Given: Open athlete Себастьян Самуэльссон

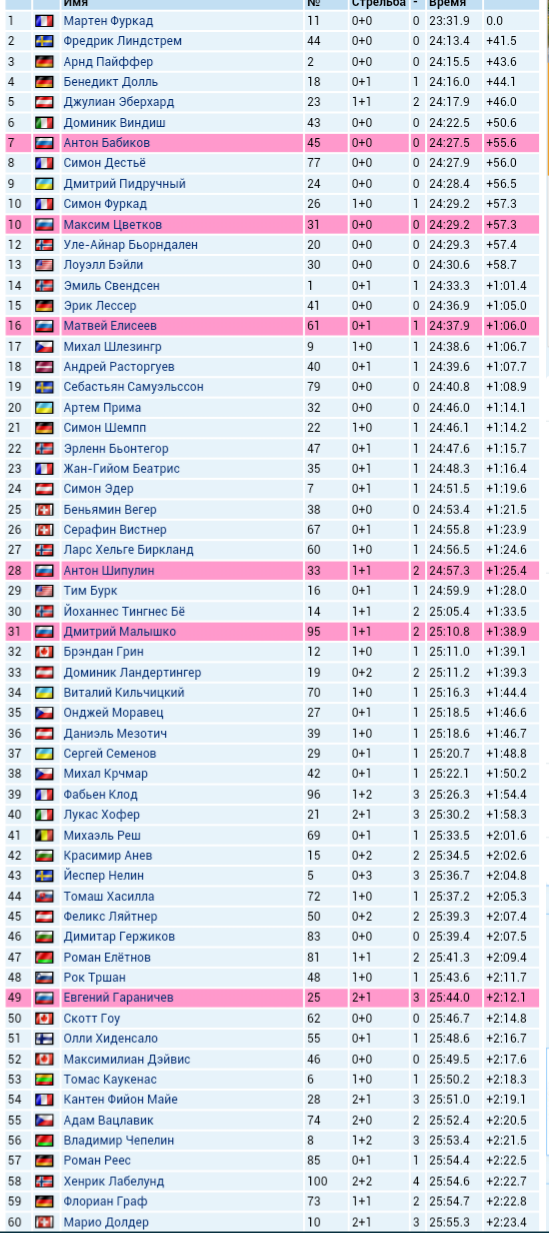Looking at the screenshot, I should (x=133, y=387).
